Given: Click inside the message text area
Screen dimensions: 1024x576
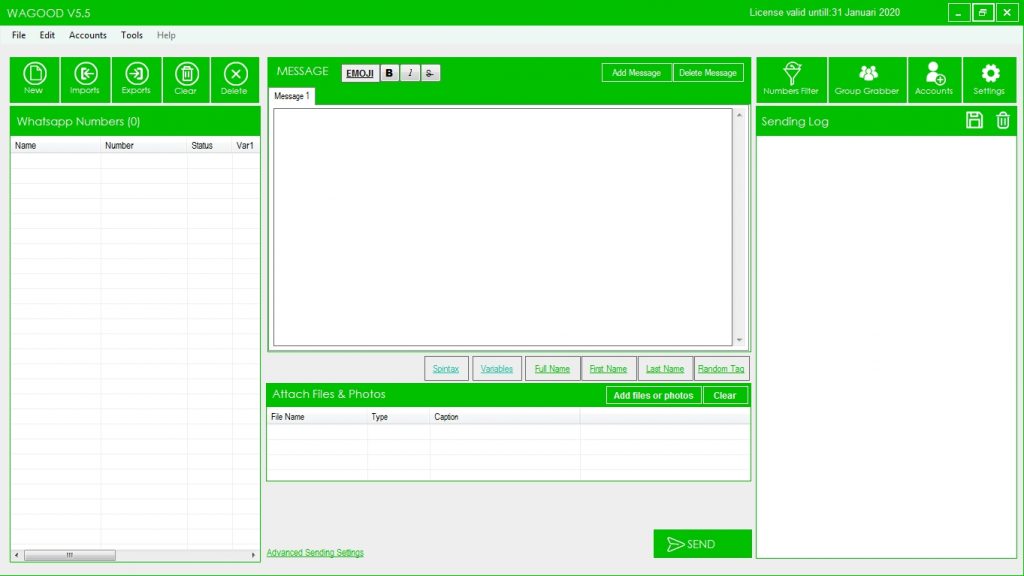Looking at the screenshot, I should pos(503,226).
